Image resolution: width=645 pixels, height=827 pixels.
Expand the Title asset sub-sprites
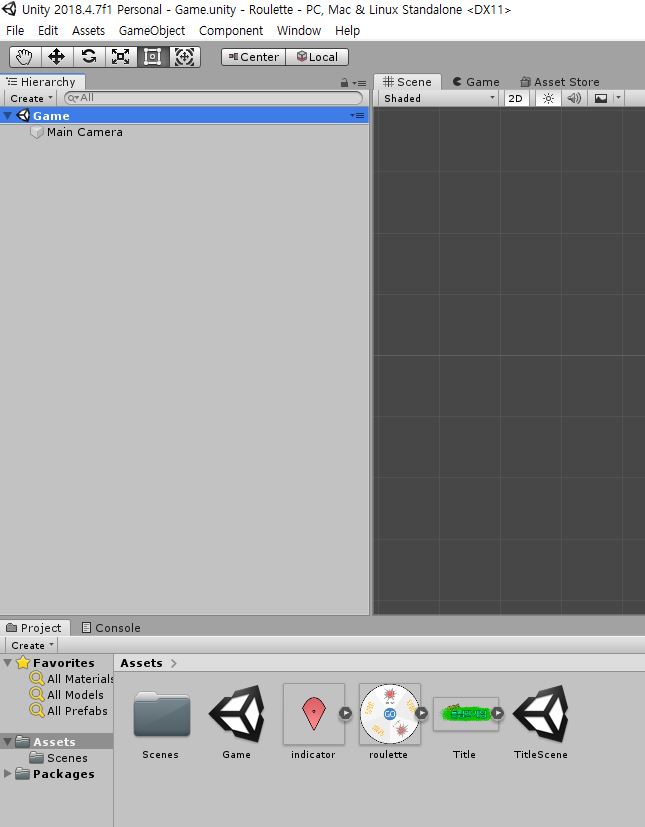[x=497, y=713]
